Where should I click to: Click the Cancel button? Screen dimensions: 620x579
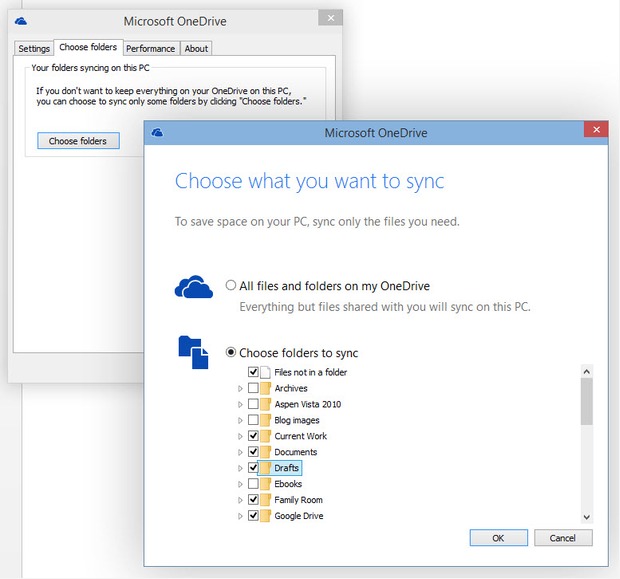(x=563, y=538)
